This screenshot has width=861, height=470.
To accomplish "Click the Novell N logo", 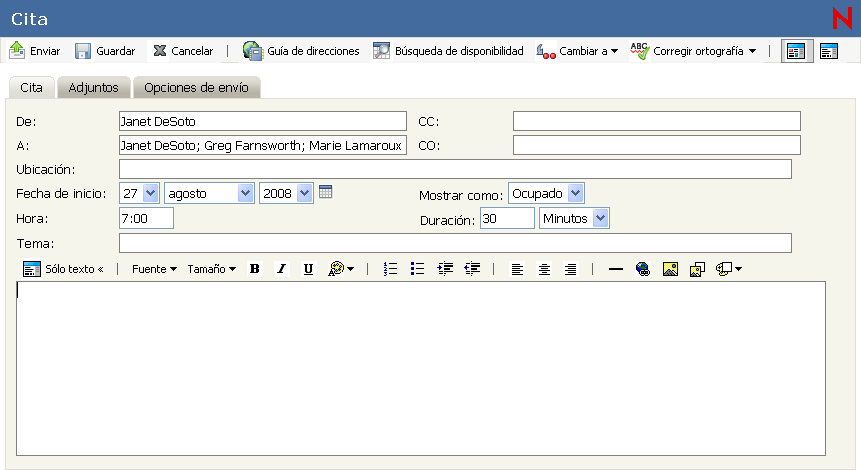I will [842, 18].
